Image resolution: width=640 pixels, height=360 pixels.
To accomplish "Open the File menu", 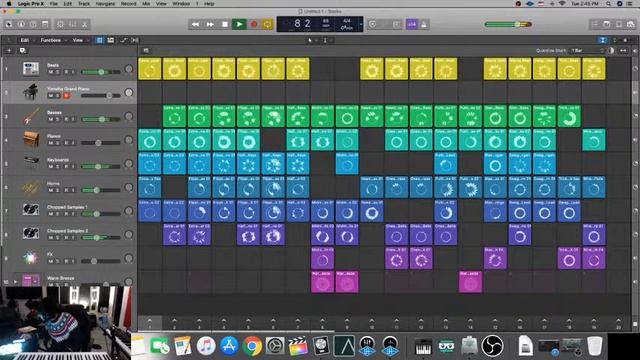I will click(53, 4).
